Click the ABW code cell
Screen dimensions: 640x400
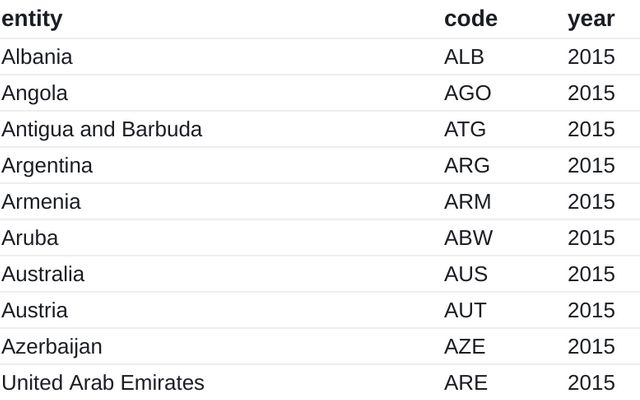click(x=468, y=238)
